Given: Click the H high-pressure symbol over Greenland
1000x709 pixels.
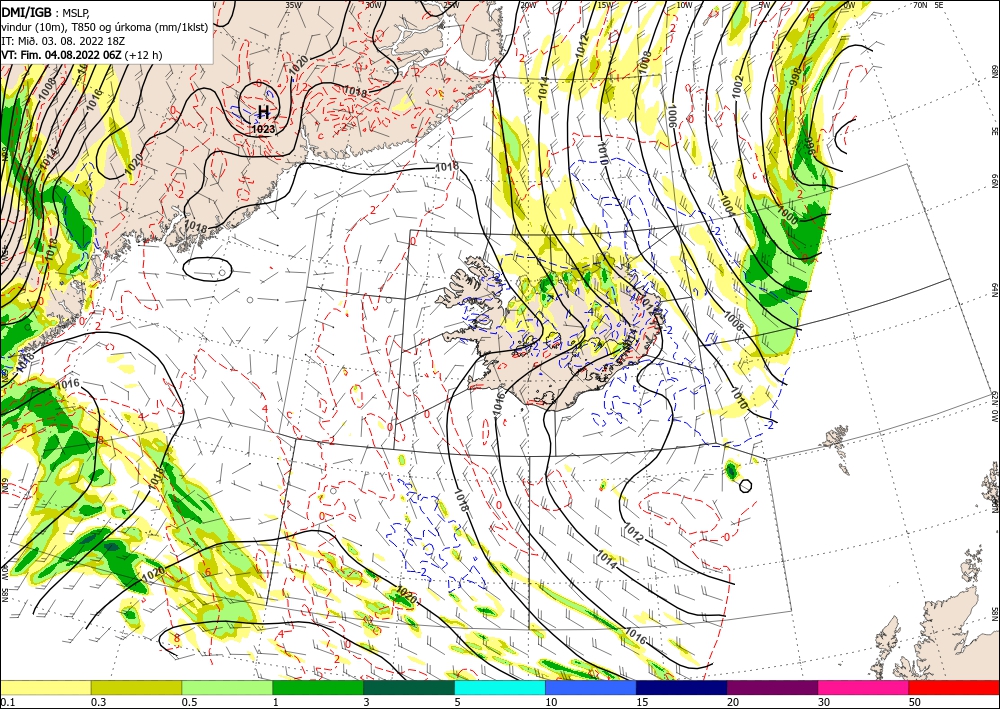Looking at the screenshot, I should (263, 113).
